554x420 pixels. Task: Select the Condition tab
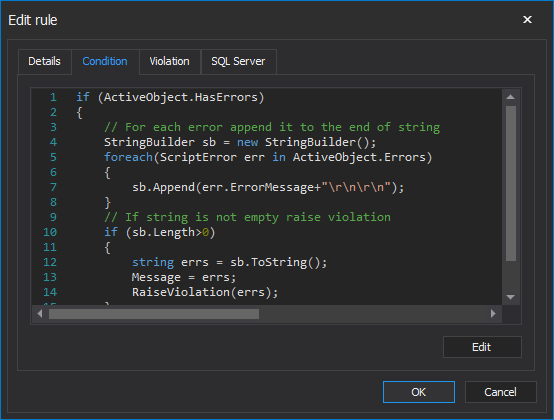[x=105, y=61]
